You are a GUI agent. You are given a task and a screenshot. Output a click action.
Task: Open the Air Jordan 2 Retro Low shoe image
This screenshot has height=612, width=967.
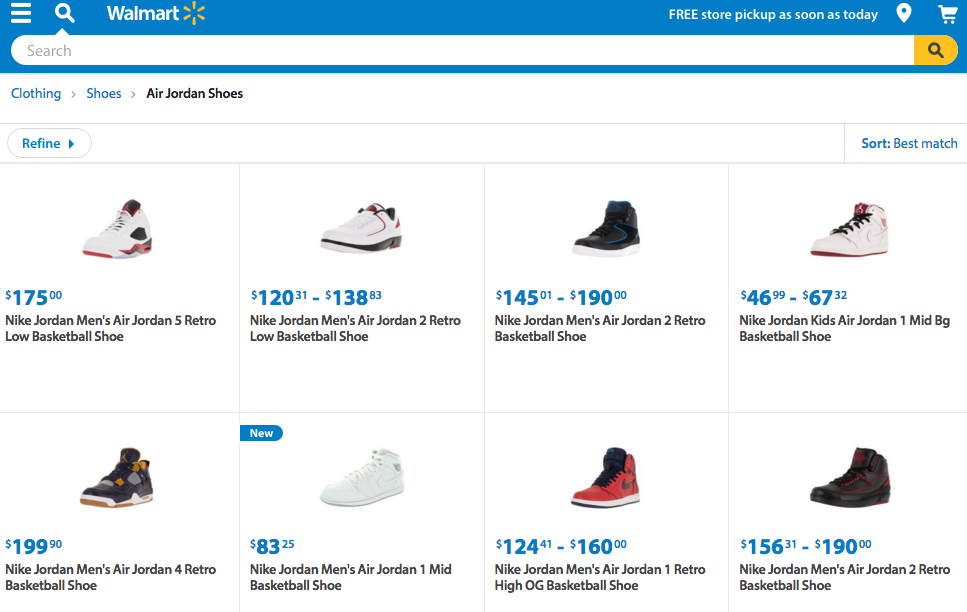click(x=361, y=229)
